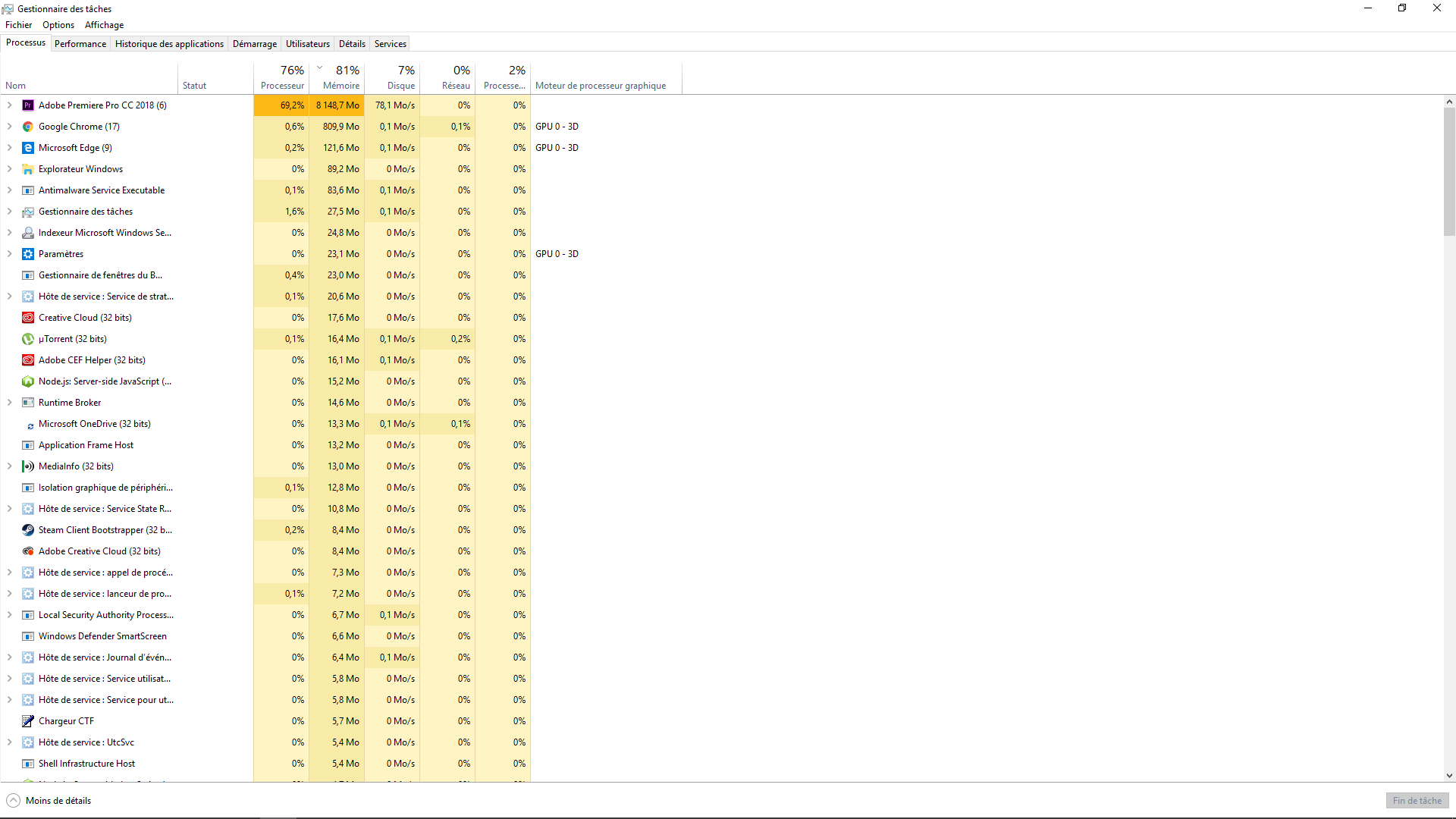The height and width of the screenshot is (819, 1456).
Task: Sort by the Statut column header
Action: pyautogui.click(x=215, y=78)
